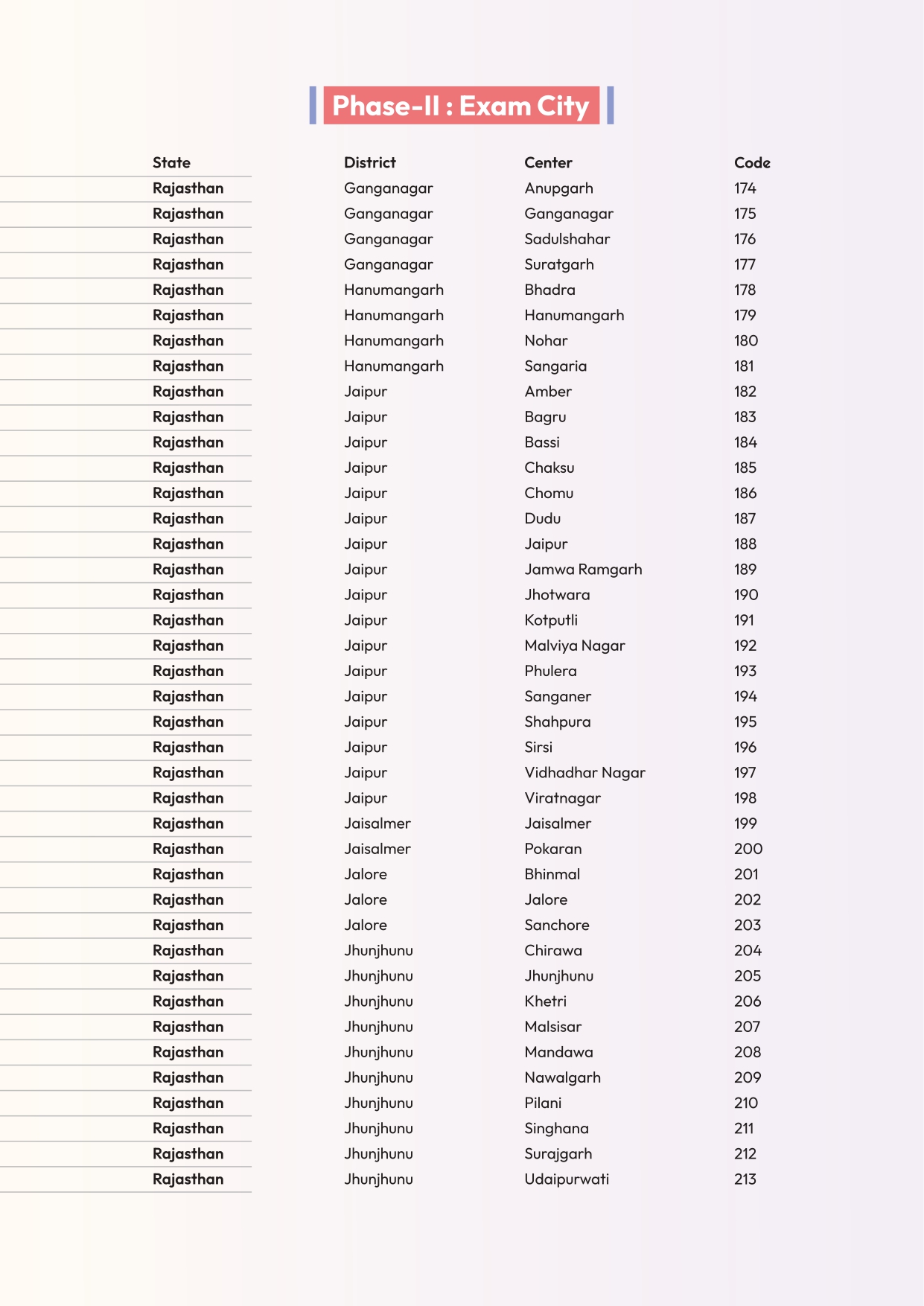This screenshot has height=1306, width=924.
Task: Click the Center column header
Action: pyautogui.click(x=548, y=162)
